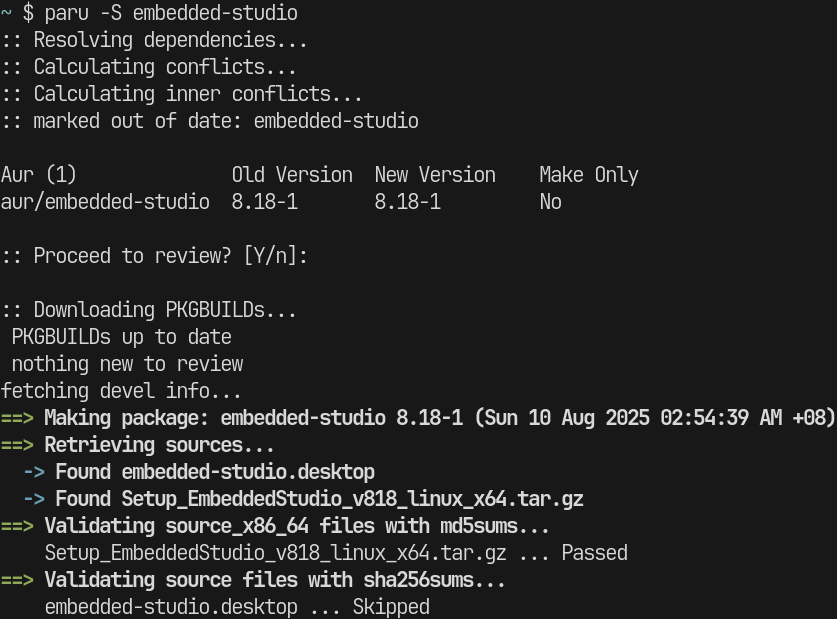
Task: Click the 'Resolving dependencies...' line
Action: point(170,41)
